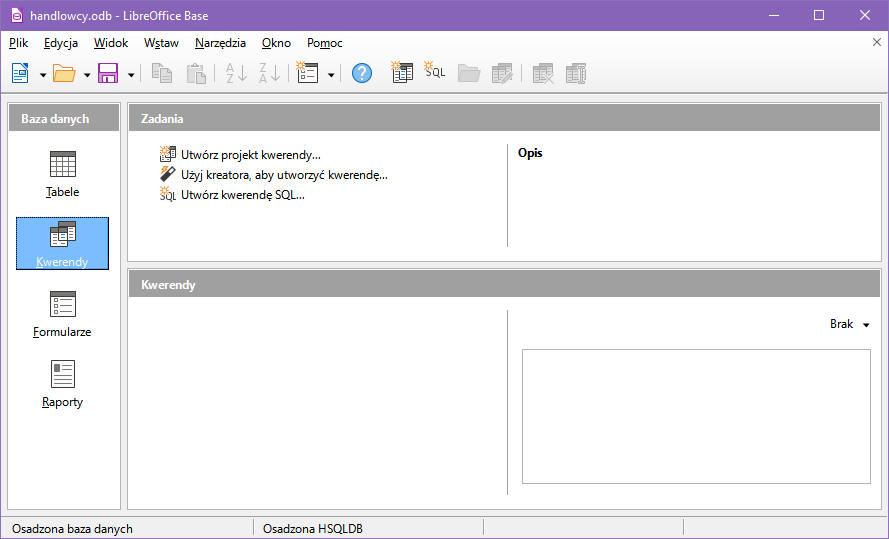This screenshot has height=539, width=889.
Task: Click Utwórz projekt kwerendy task
Action: (x=250, y=155)
